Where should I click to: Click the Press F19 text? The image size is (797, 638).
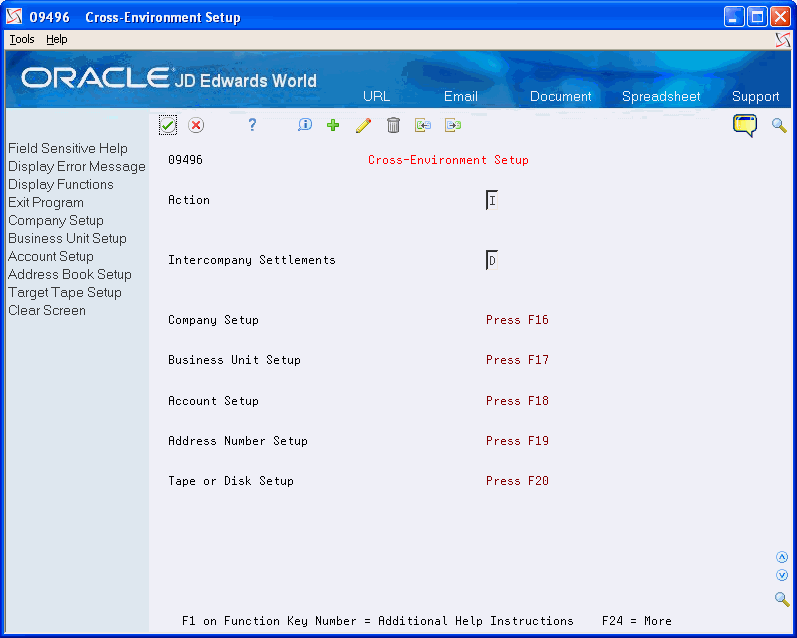click(517, 441)
